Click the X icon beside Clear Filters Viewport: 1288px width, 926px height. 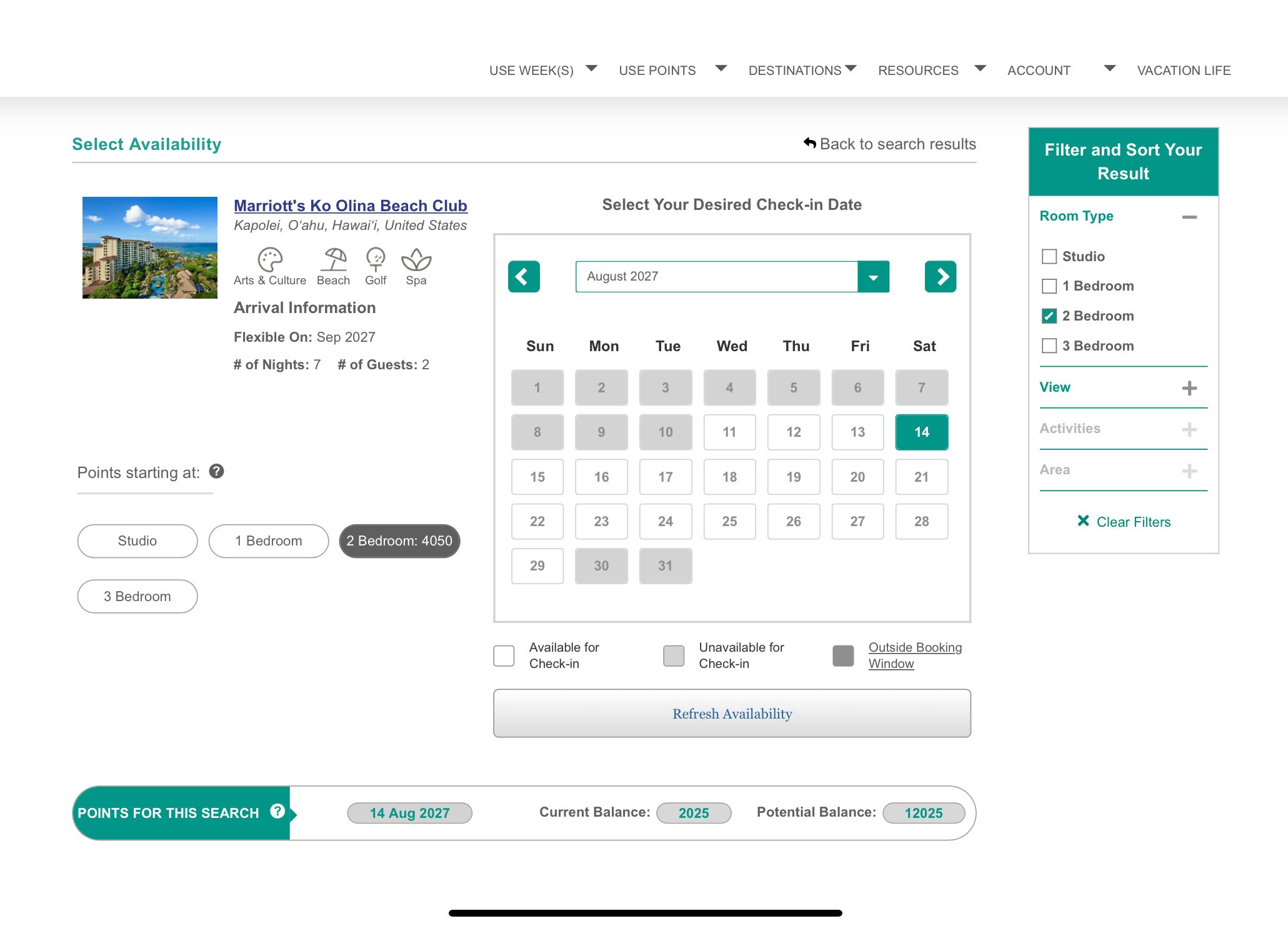click(1084, 520)
